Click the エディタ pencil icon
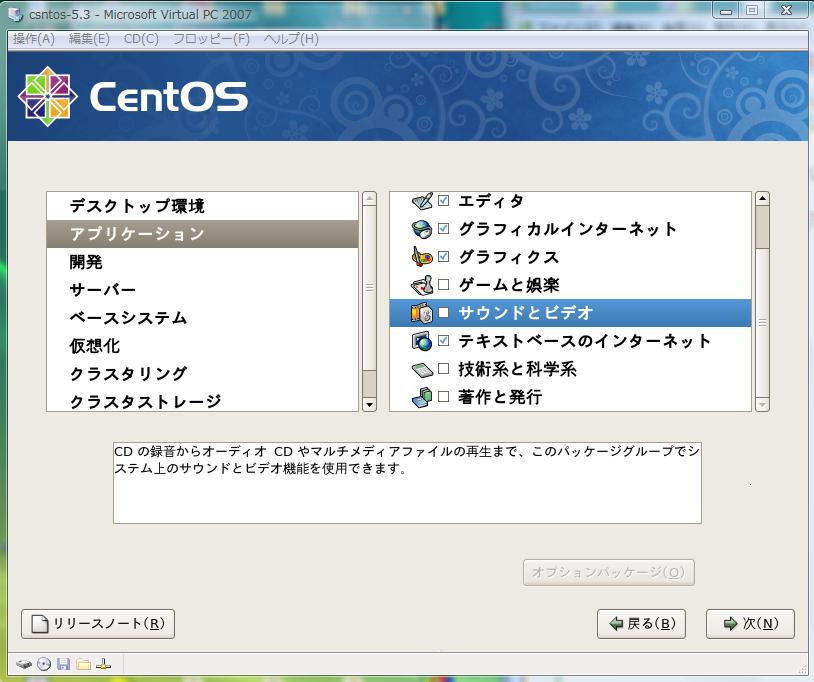The image size is (814, 682). 422,201
